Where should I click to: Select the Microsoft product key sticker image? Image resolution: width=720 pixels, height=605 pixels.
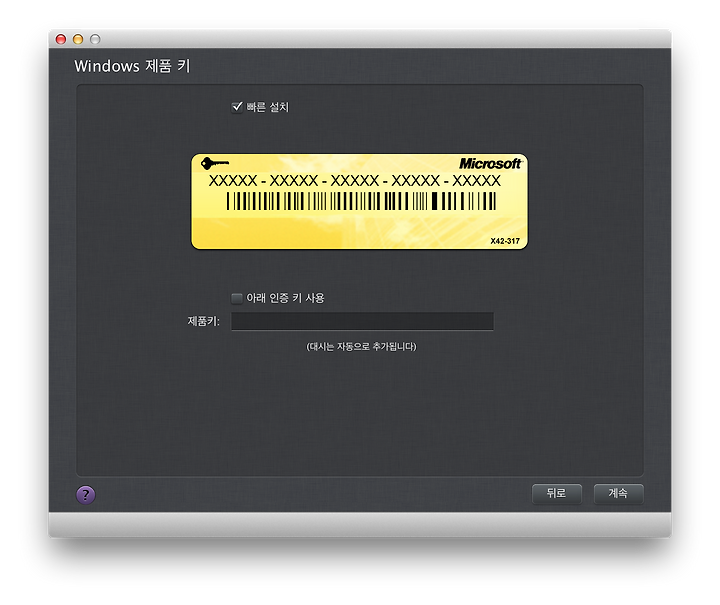pos(360,202)
